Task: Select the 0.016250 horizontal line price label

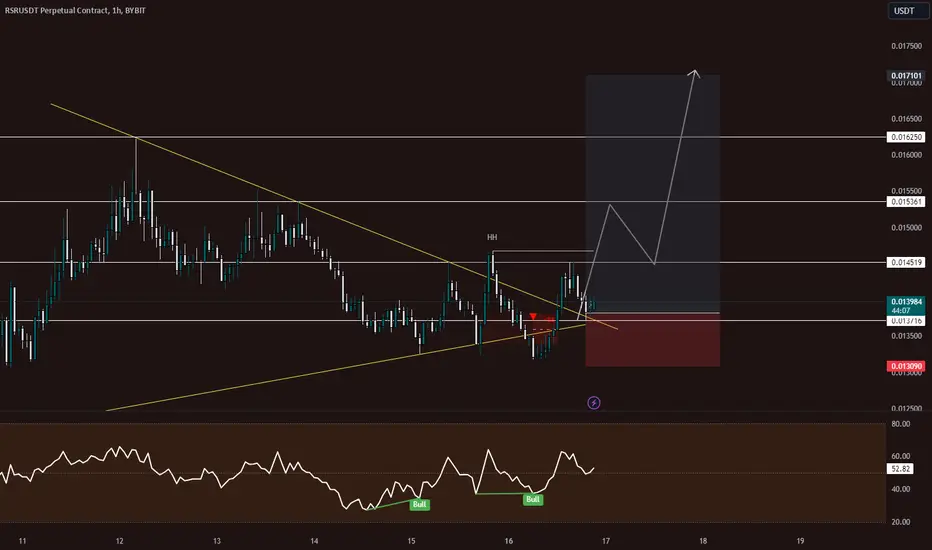Action: (x=906, y=137)
